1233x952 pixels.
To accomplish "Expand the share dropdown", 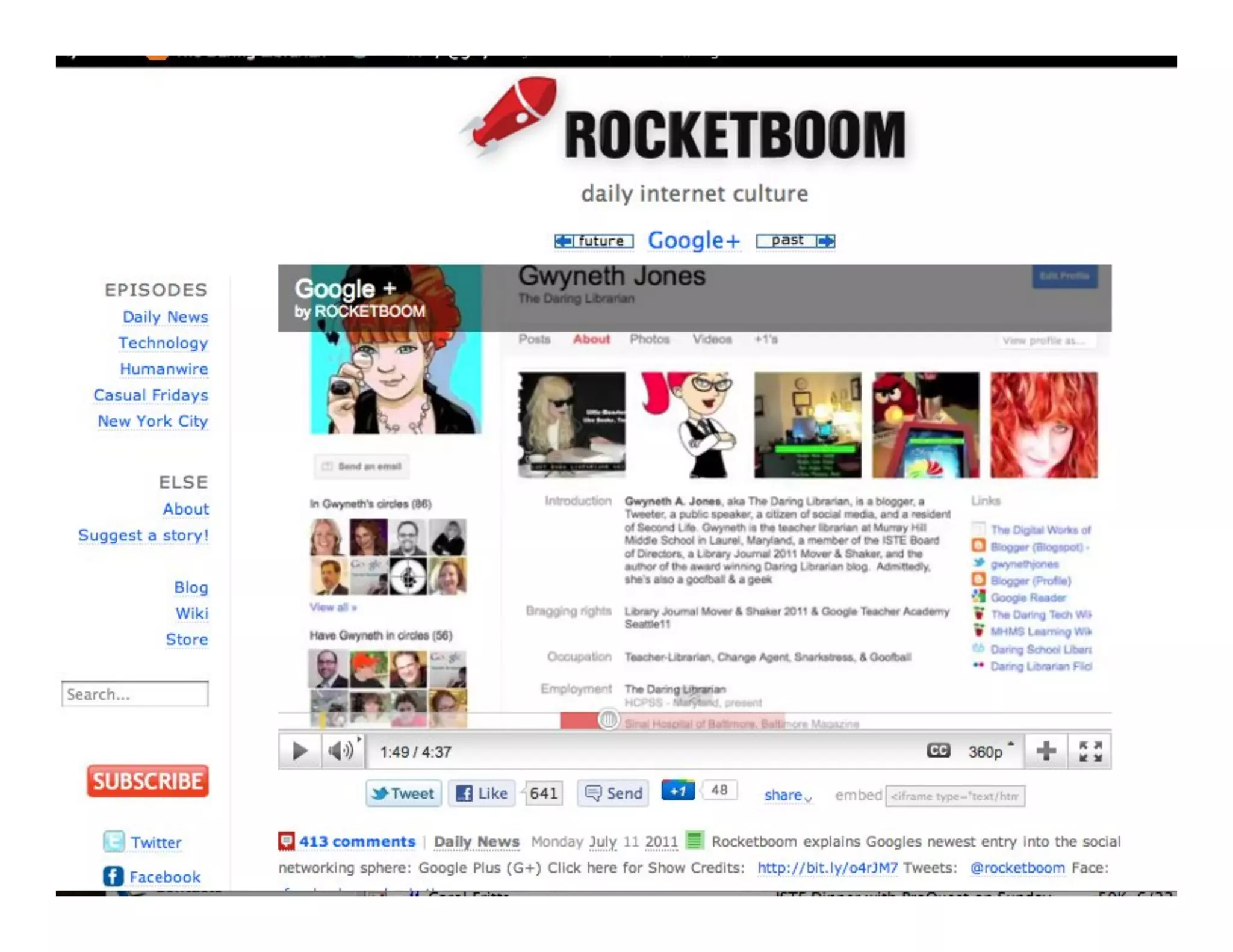I will [x=787, y=796].
